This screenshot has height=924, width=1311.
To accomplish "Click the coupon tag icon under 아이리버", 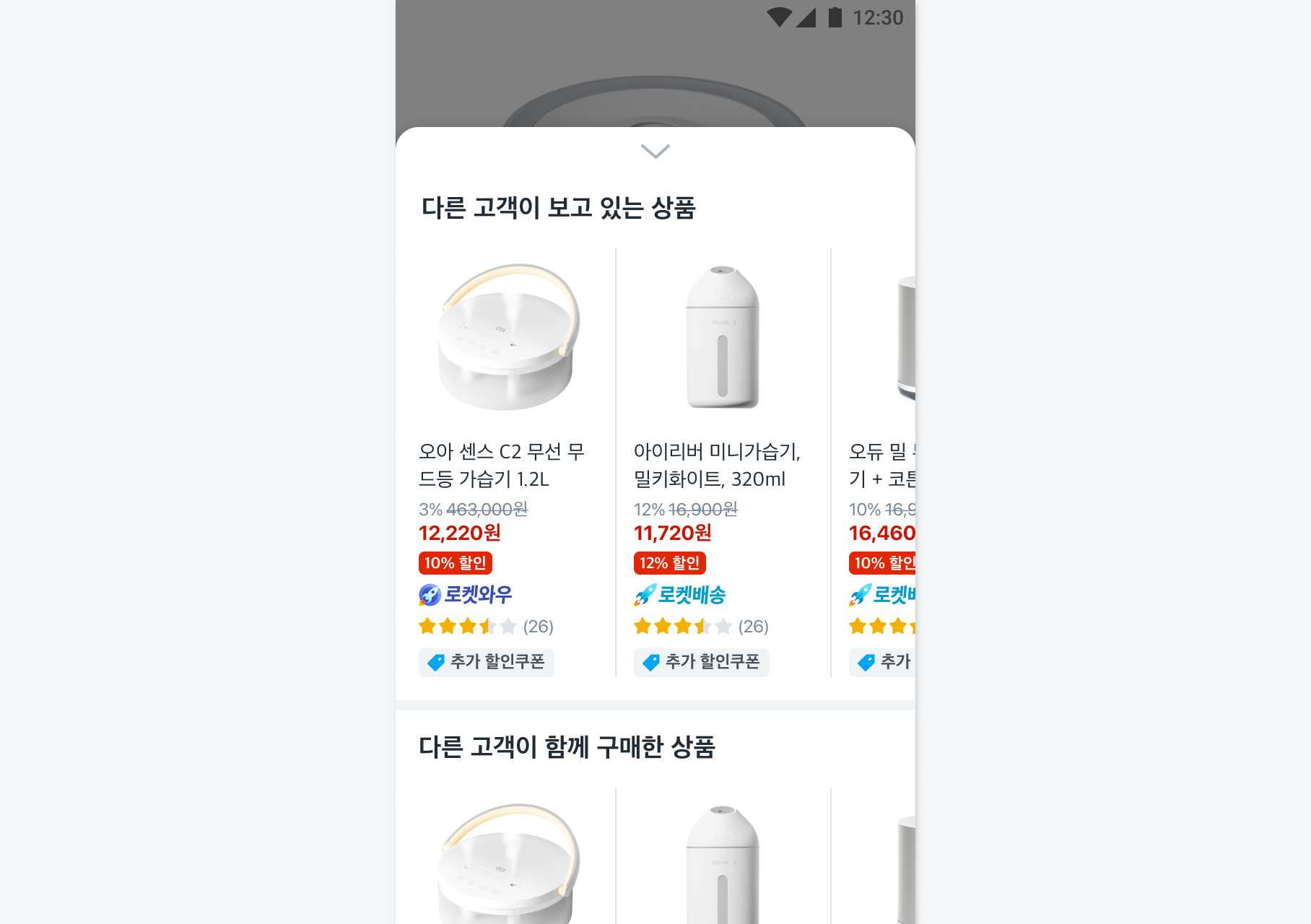I will 650,662.
